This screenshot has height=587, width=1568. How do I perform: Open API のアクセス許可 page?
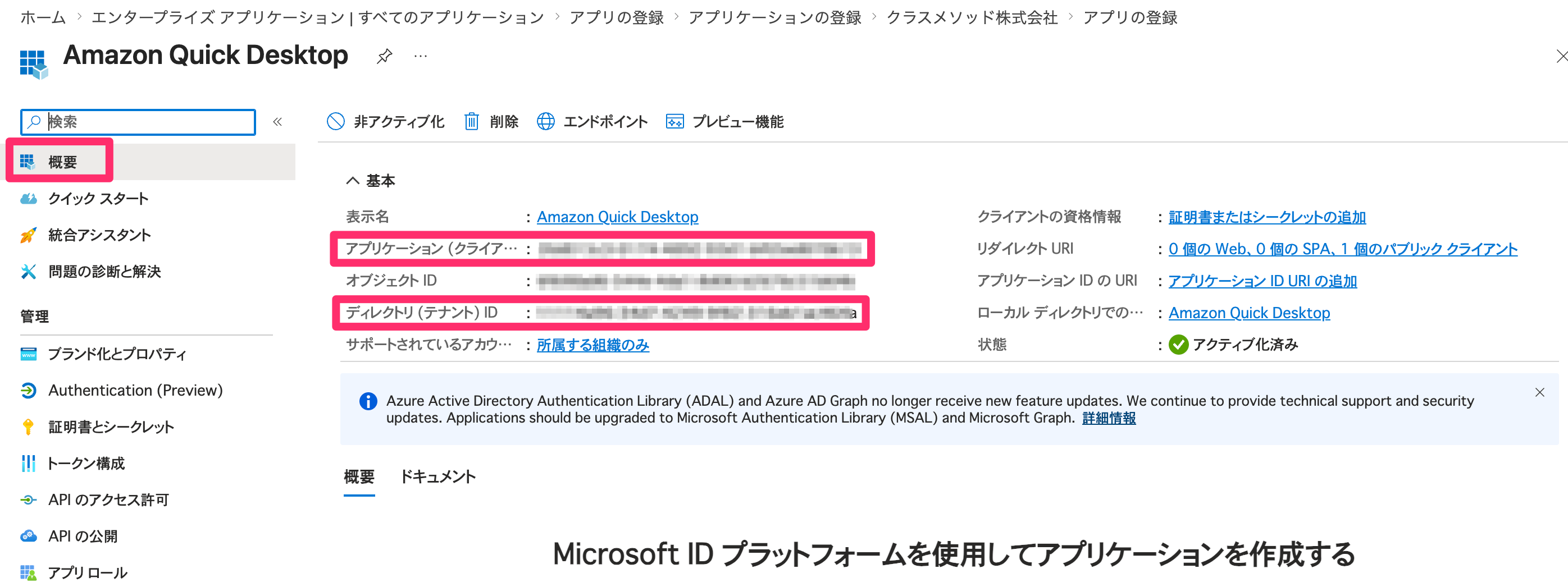tap(109, 499)
